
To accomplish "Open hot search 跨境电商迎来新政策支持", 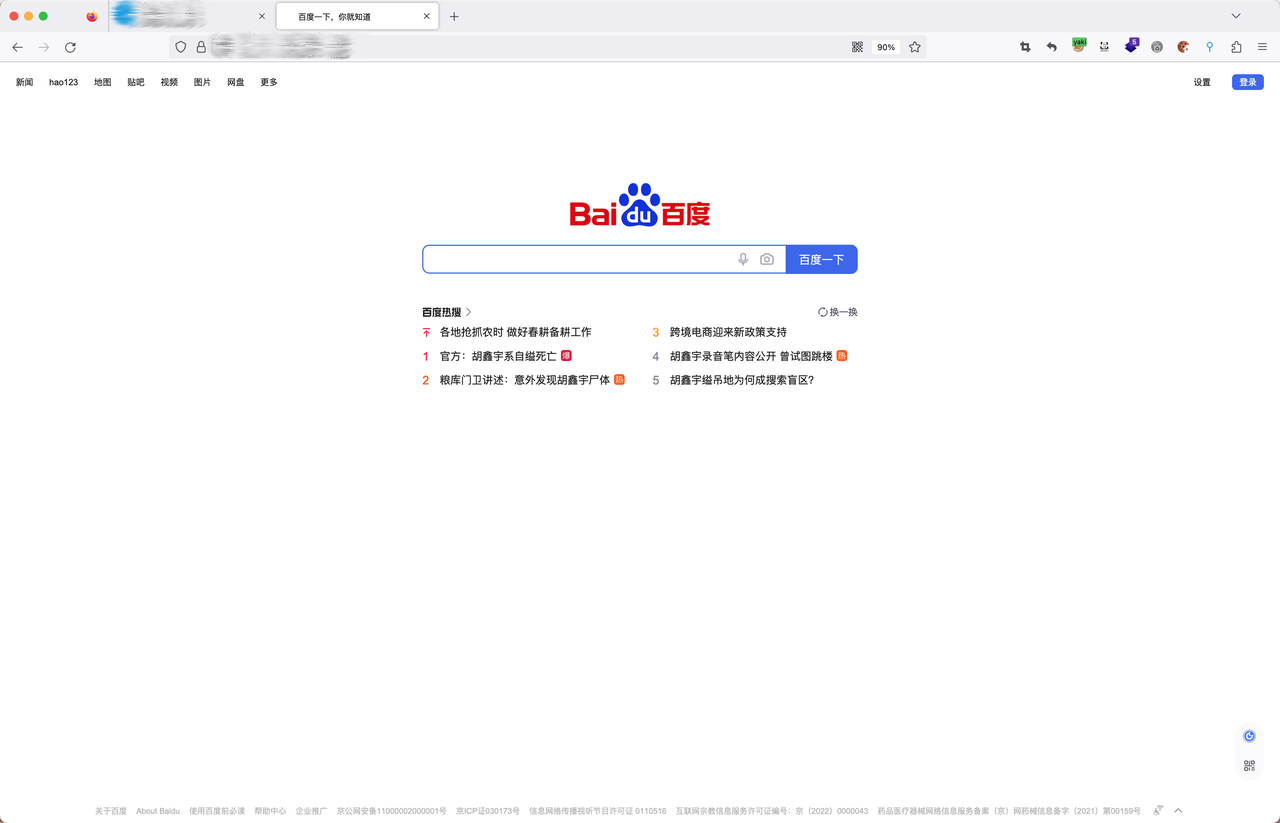I will (x=728, y=332).
